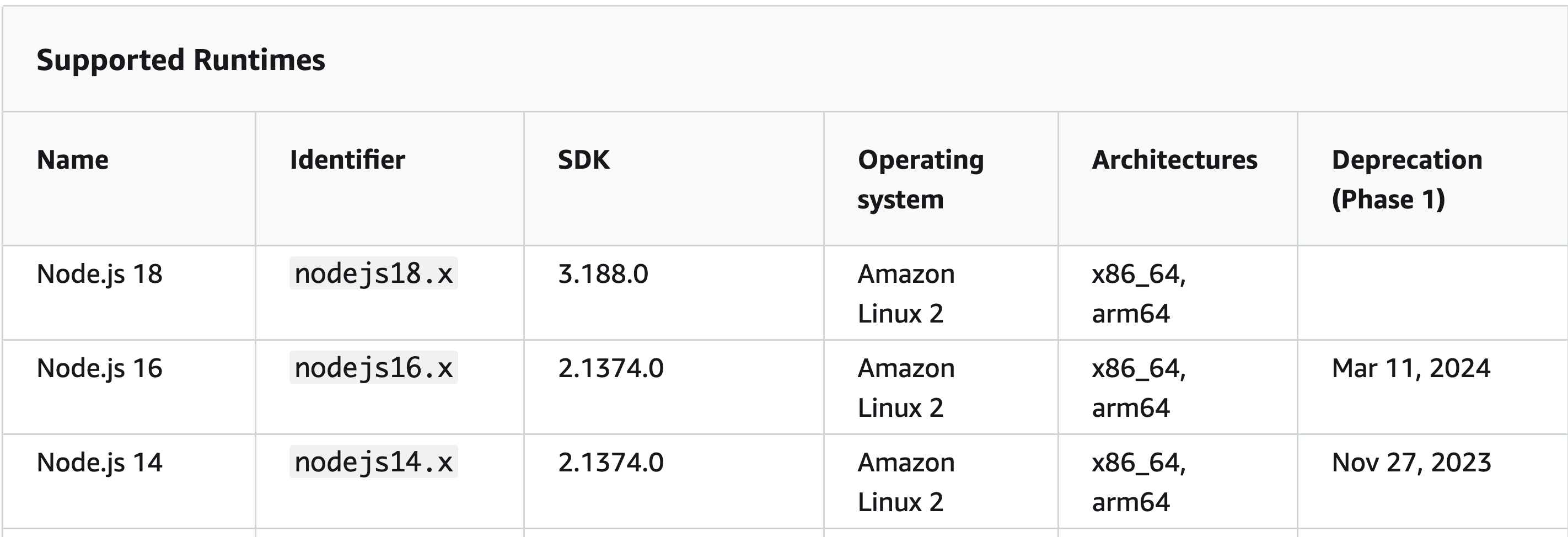Click the Node.js 16 name cell

100,368
